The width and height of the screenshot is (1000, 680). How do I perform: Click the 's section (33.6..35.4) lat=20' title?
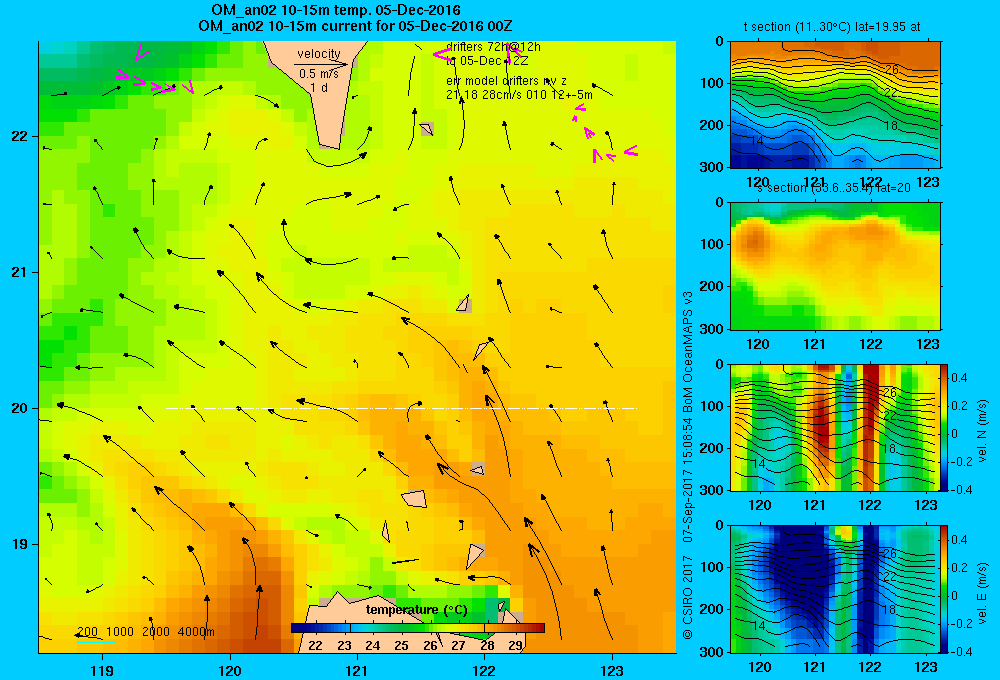coord(834,188)
